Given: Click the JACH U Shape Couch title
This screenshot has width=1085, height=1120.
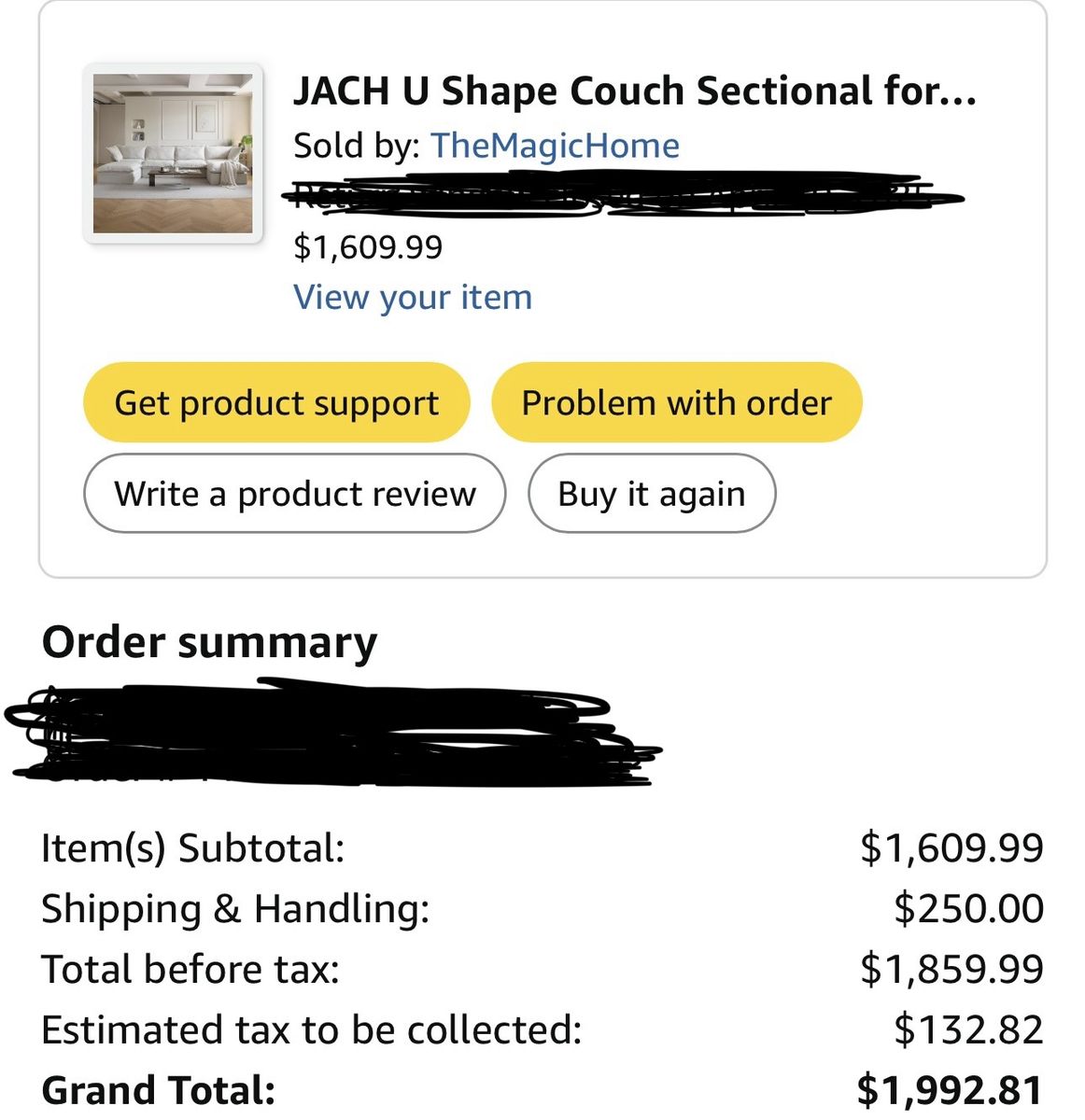Looking at the screenshot, I should click(634, 91).
